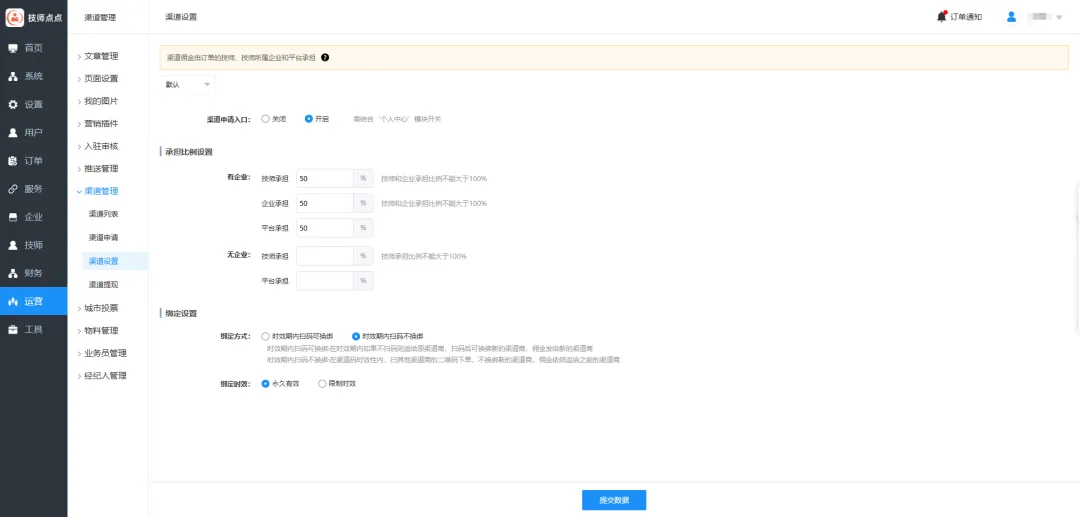Click the 首页 monitor icon in sidebar
Screen dimensions: 1080x517
pyautogui.click(x=13, y=48)
